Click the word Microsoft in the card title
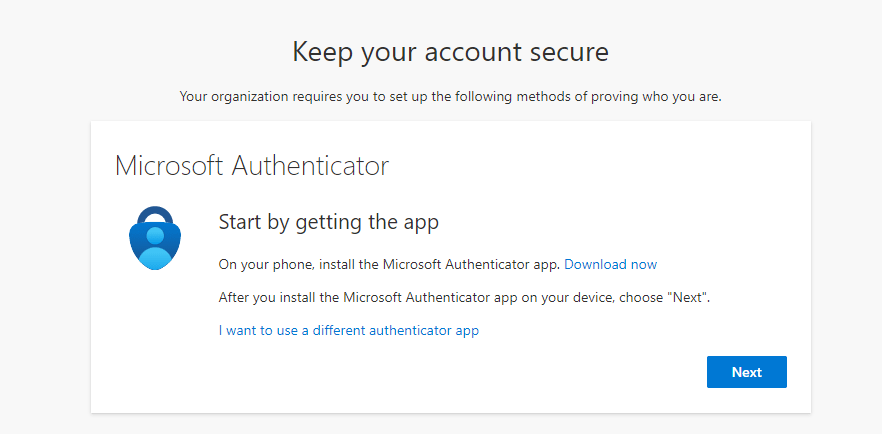Viewport: 882px width, 434px height. click(x=170, y=166)
